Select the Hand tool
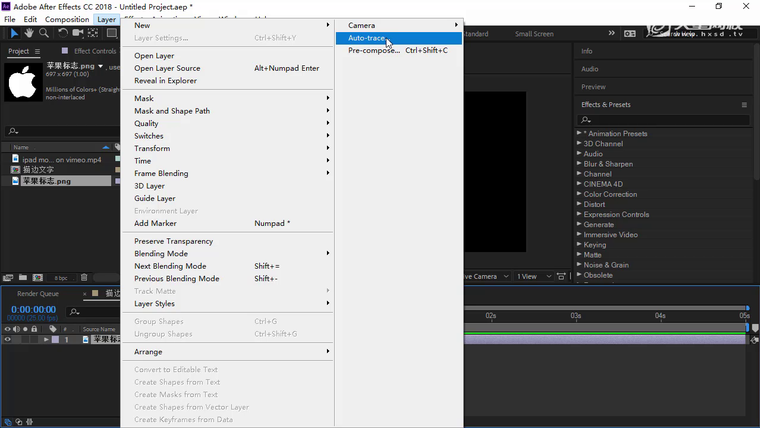This screenshot has width=760, height=428. 29,33
